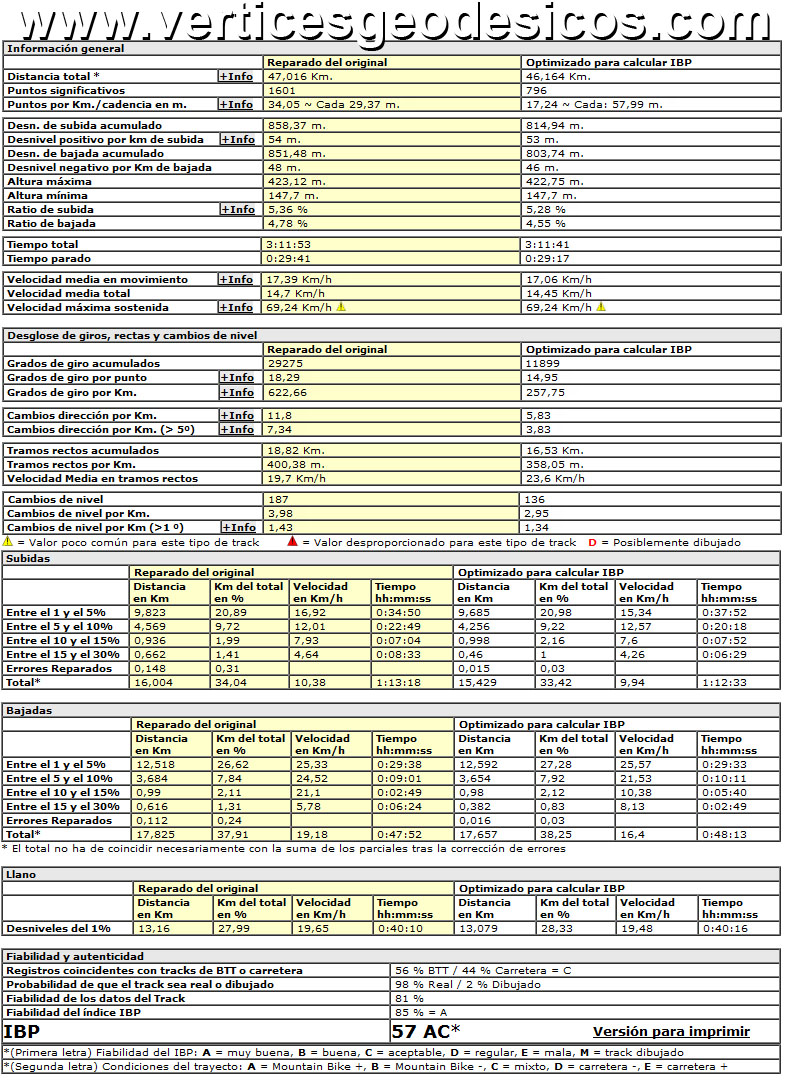The width and height of the screenshot is (785, 1080).
Task: Click the +Info link for Distancia total
Action: coord(236,76)
